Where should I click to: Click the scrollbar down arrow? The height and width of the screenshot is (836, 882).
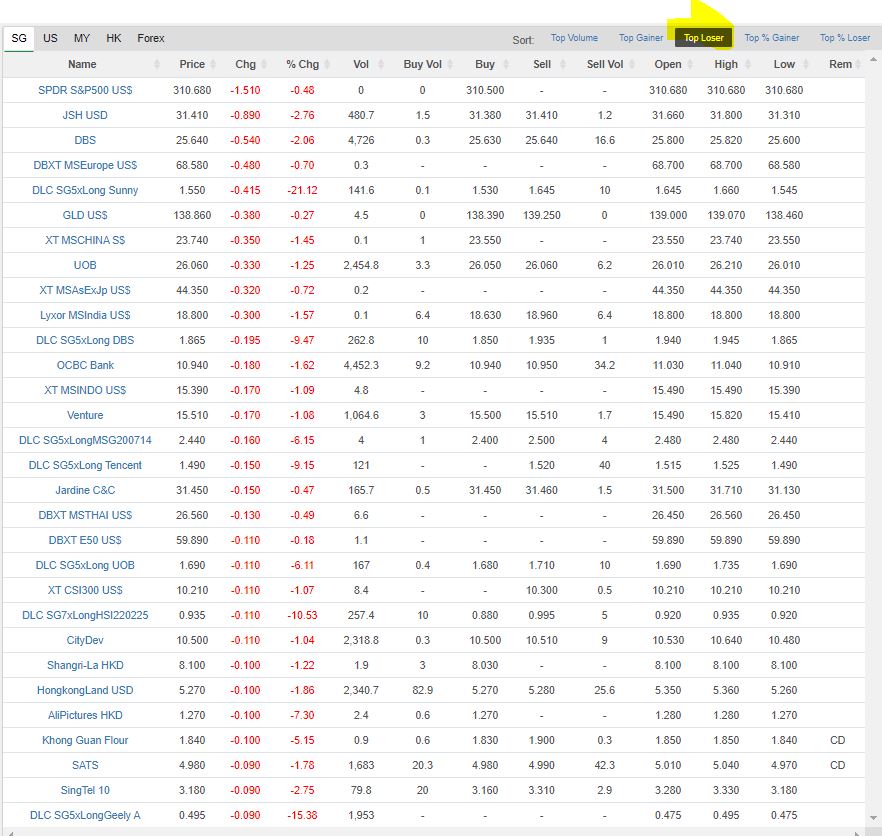873,818
